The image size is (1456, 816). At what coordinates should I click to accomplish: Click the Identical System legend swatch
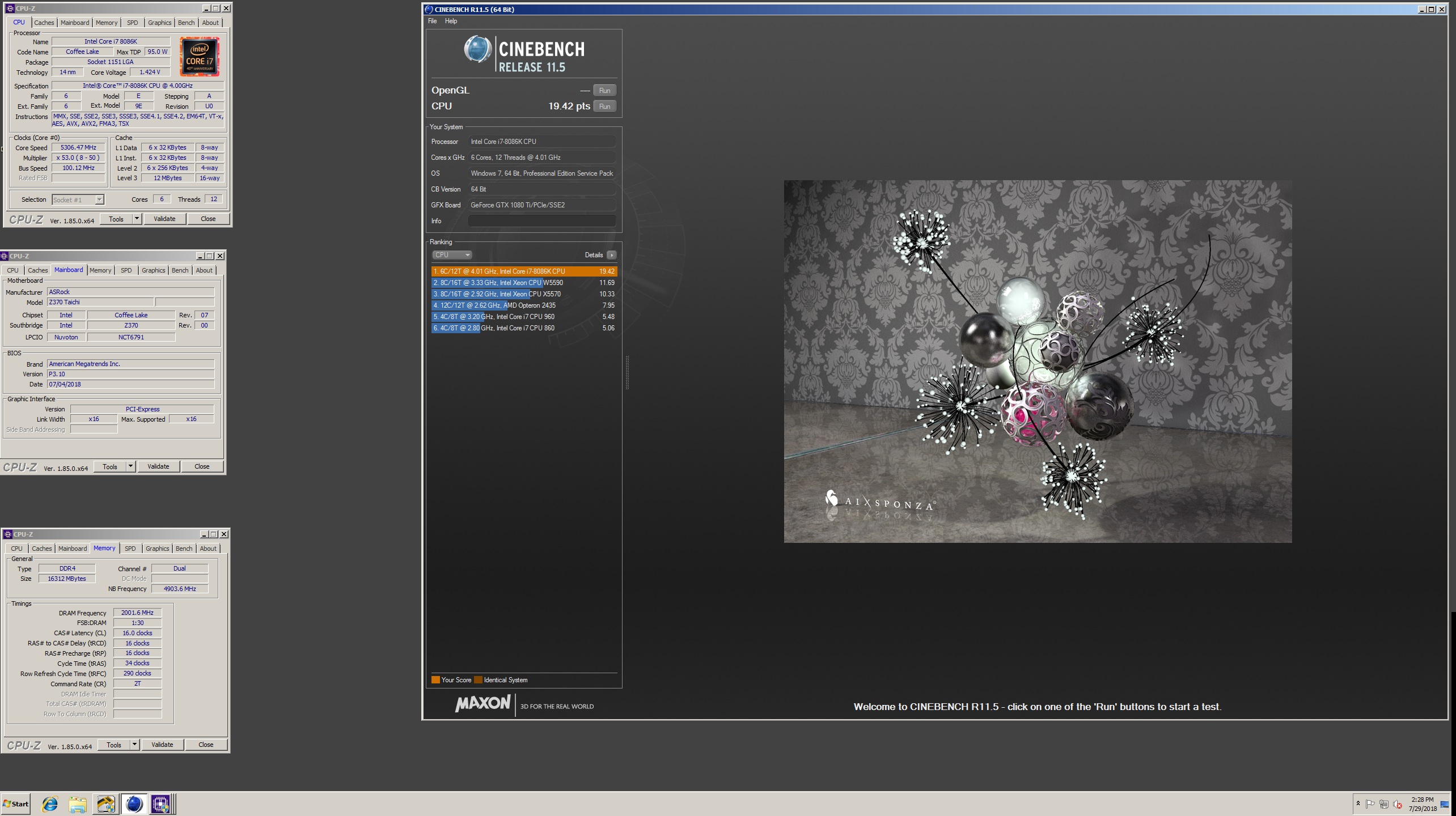coord(478,680)
